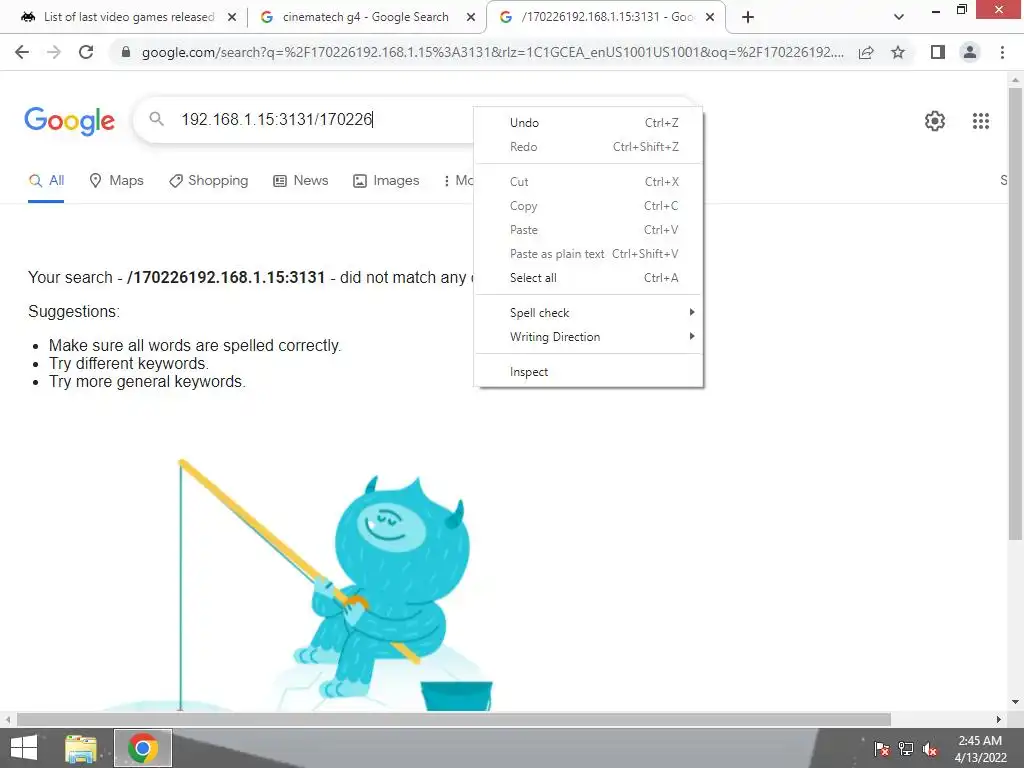Choose Paste as plain text

(x=589, y=254)
